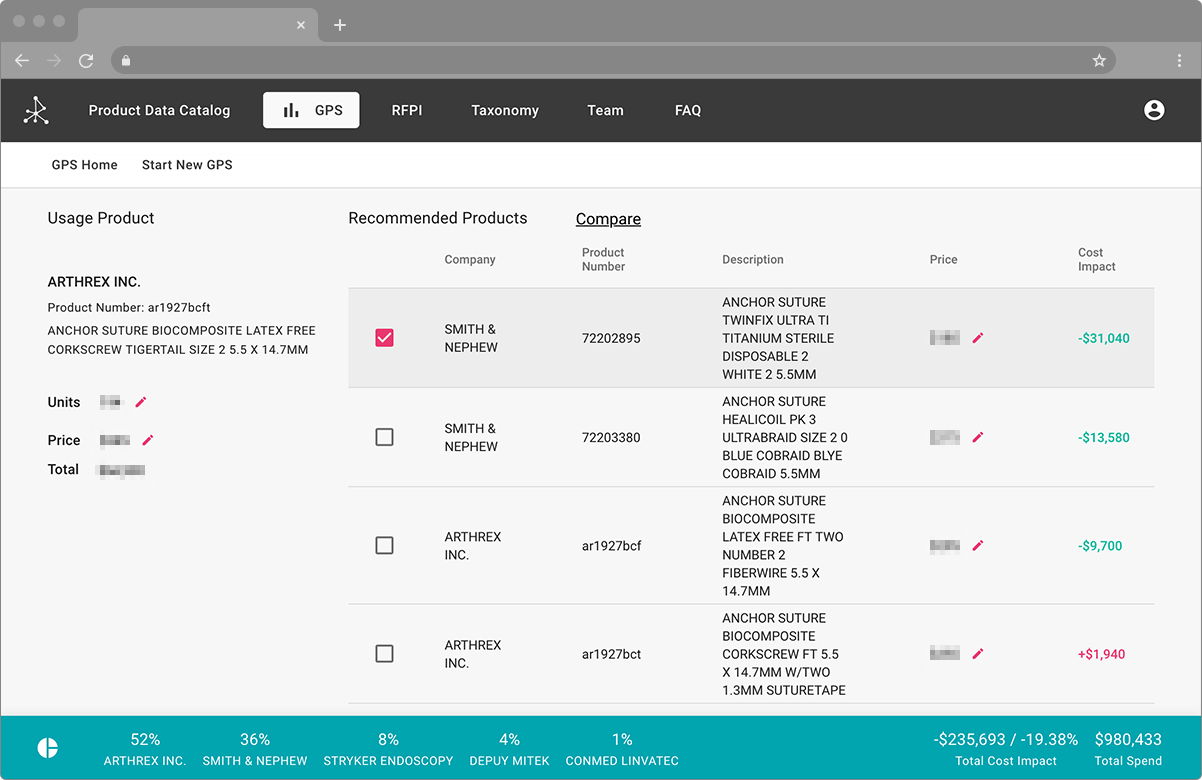The image size is (1202, 780).
Task: Bookmark this page with the star icon
Action: point(1099,61)
